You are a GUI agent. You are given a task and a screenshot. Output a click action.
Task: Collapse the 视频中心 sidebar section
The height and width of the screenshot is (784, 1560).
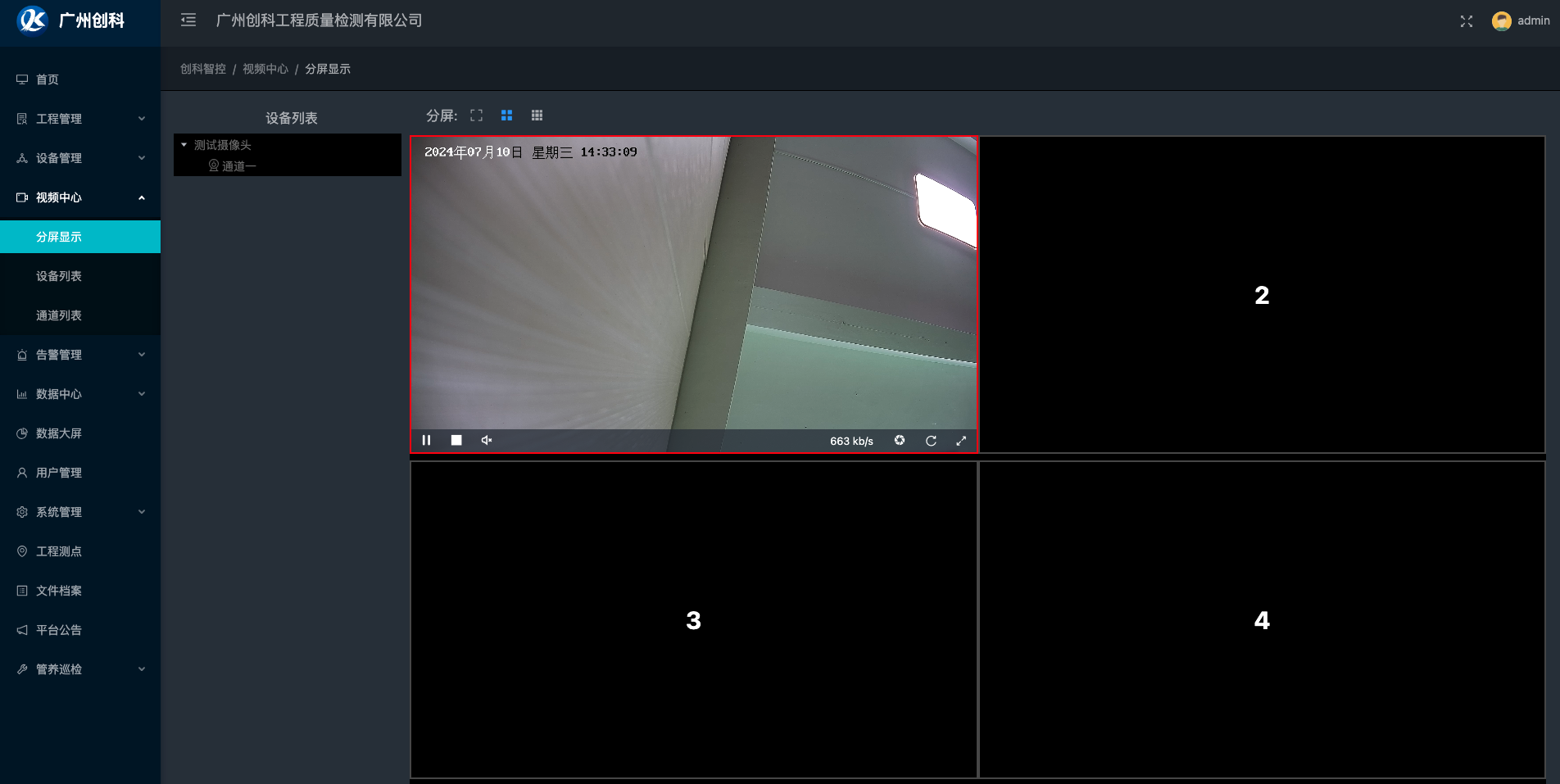[x=80, y=197]
